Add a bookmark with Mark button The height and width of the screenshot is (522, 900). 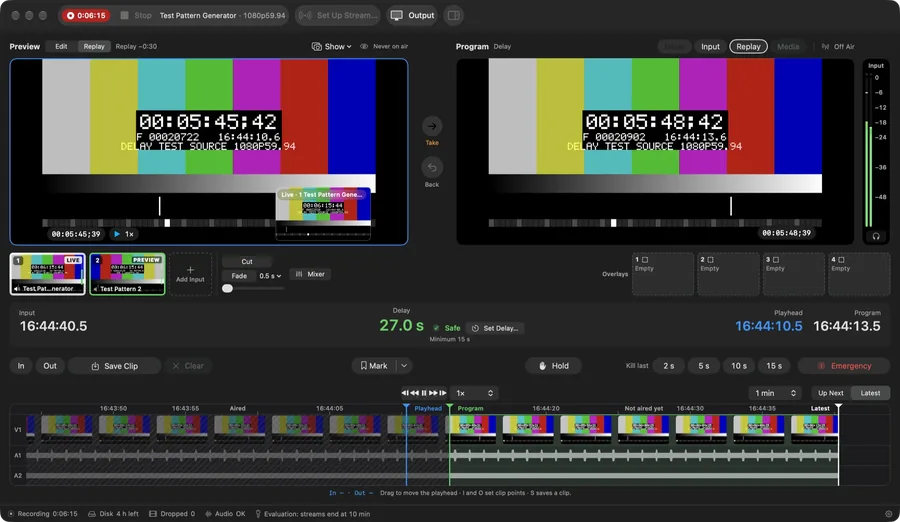pos(374,366)
